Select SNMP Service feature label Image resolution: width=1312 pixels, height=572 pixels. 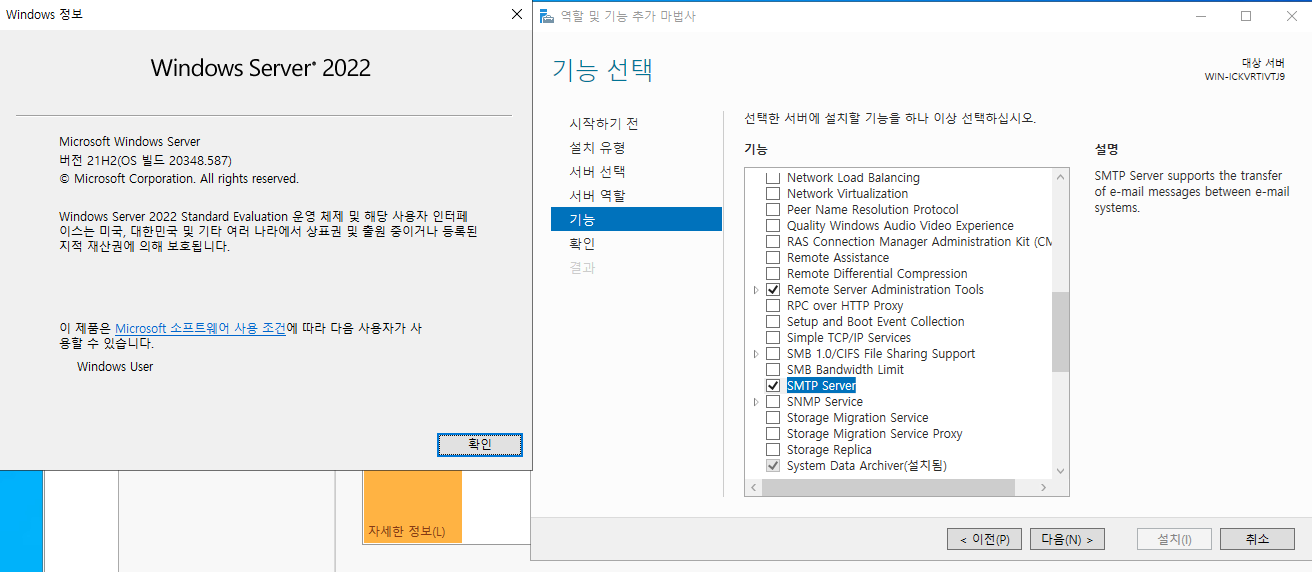pos(824,402)
